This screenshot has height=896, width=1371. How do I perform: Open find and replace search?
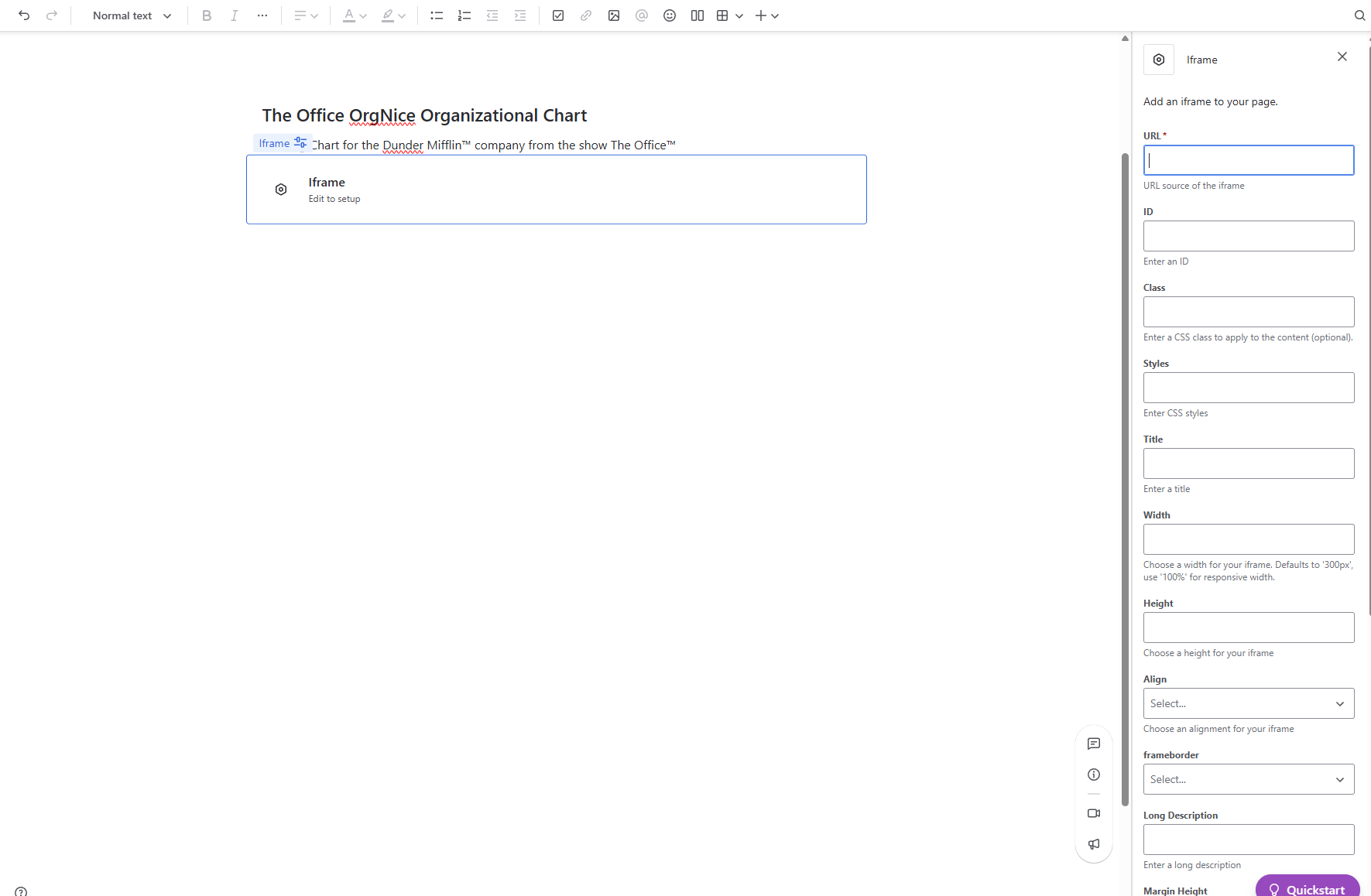coord(1359,15)
